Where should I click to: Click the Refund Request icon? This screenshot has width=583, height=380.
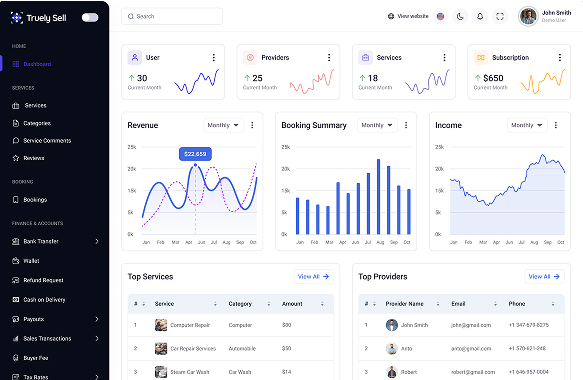(x=16, y=280)
